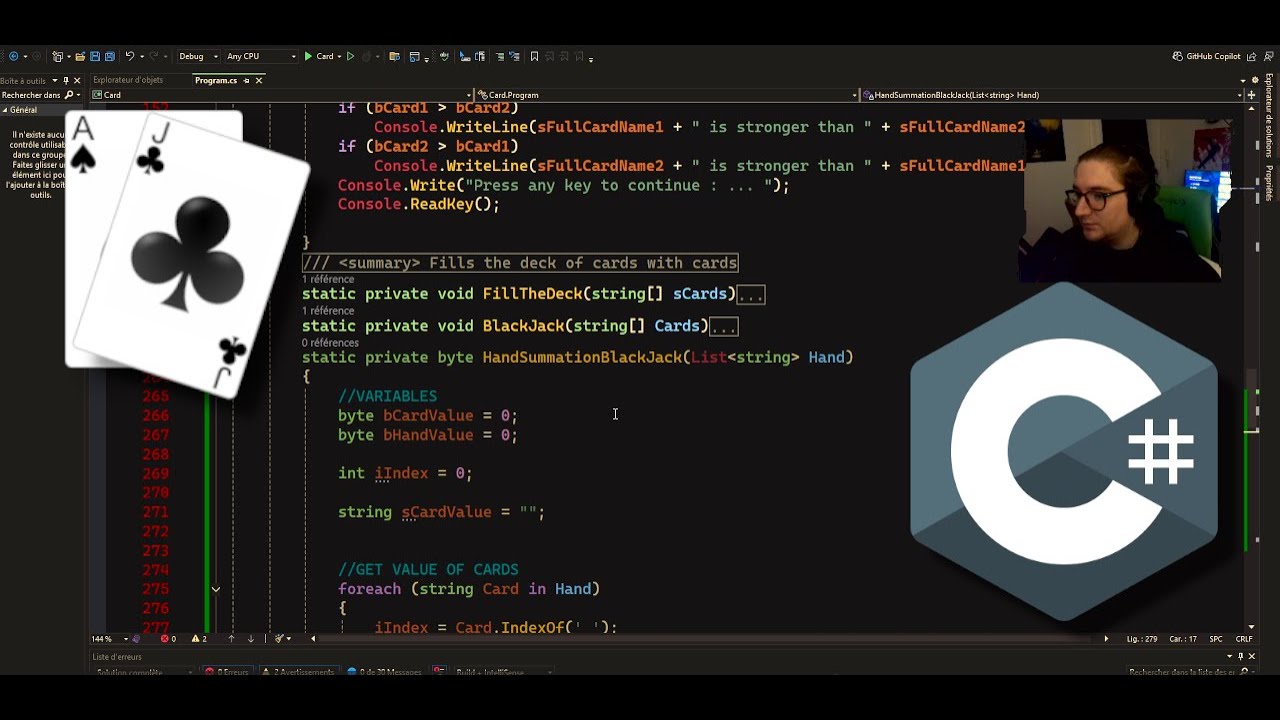Open the Card project navigation dropdown

(280, 95)
